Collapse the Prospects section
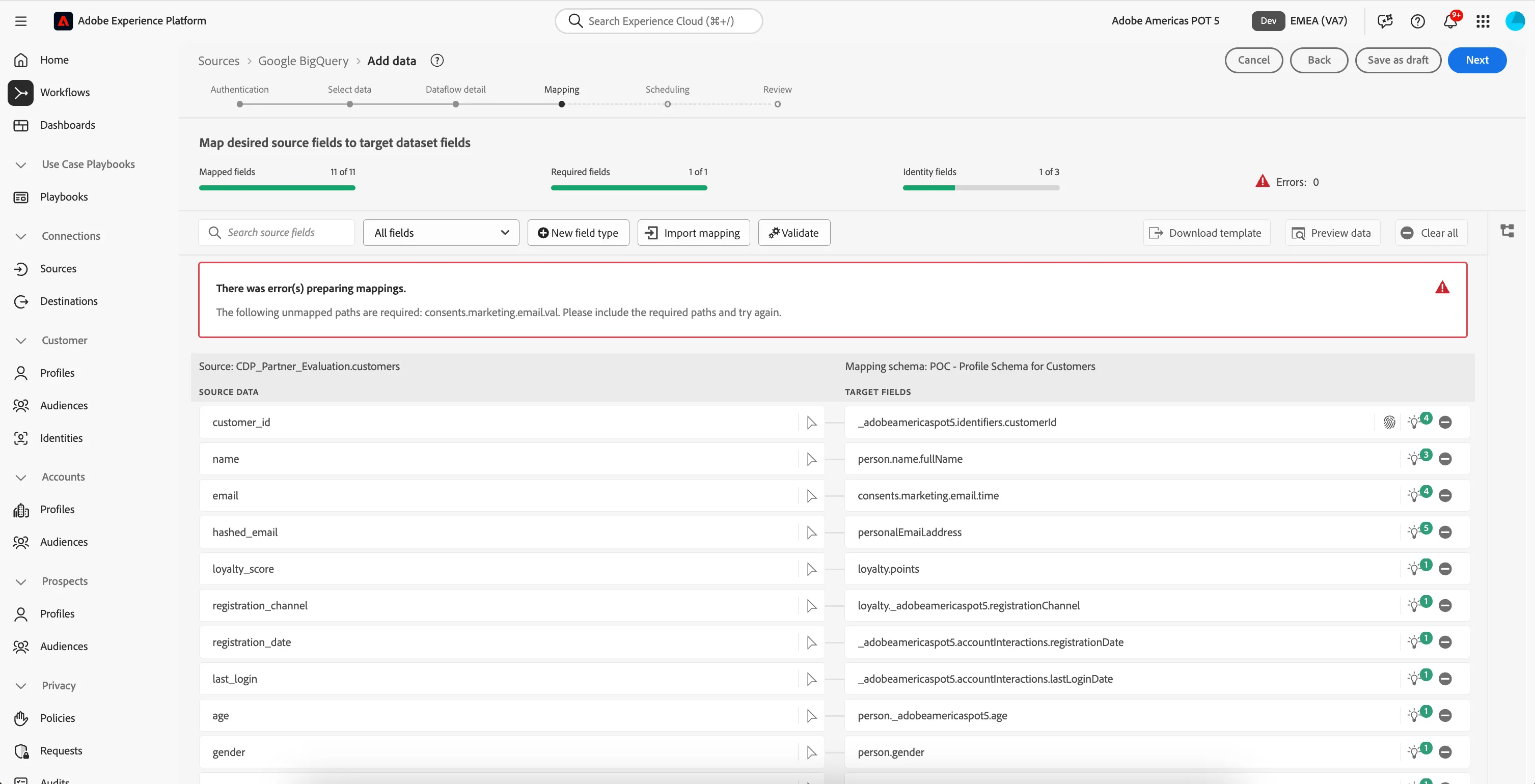The image size is (1535, 784). [x=21, y=581]
